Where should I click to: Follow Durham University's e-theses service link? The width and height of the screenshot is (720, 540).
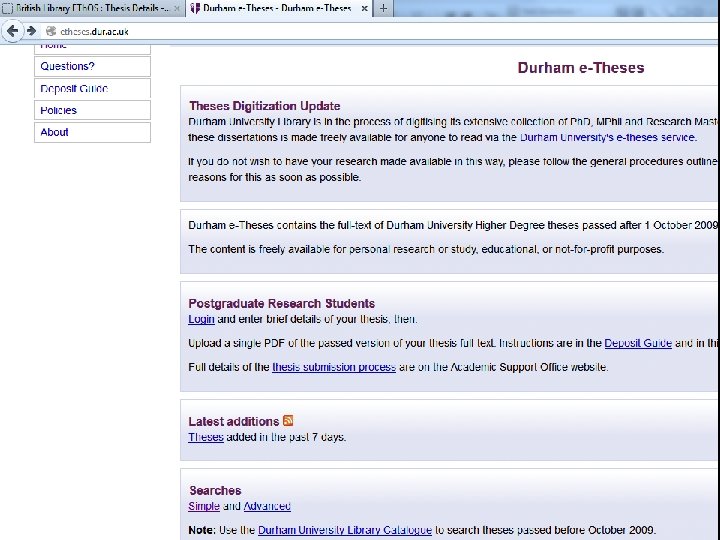coord(608,137)
